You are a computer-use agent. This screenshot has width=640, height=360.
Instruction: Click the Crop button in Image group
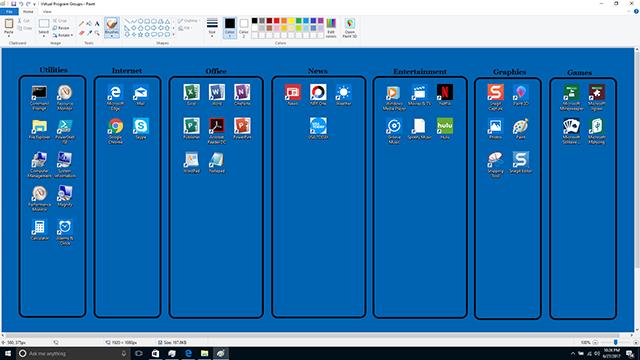click(x=60, y=20)
